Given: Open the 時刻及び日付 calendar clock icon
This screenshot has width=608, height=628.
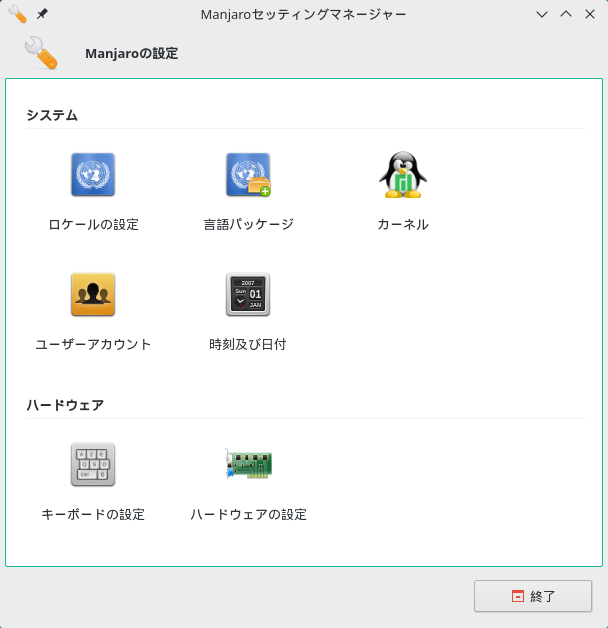Looking at the screenshot, I should [x=248, y=294].
